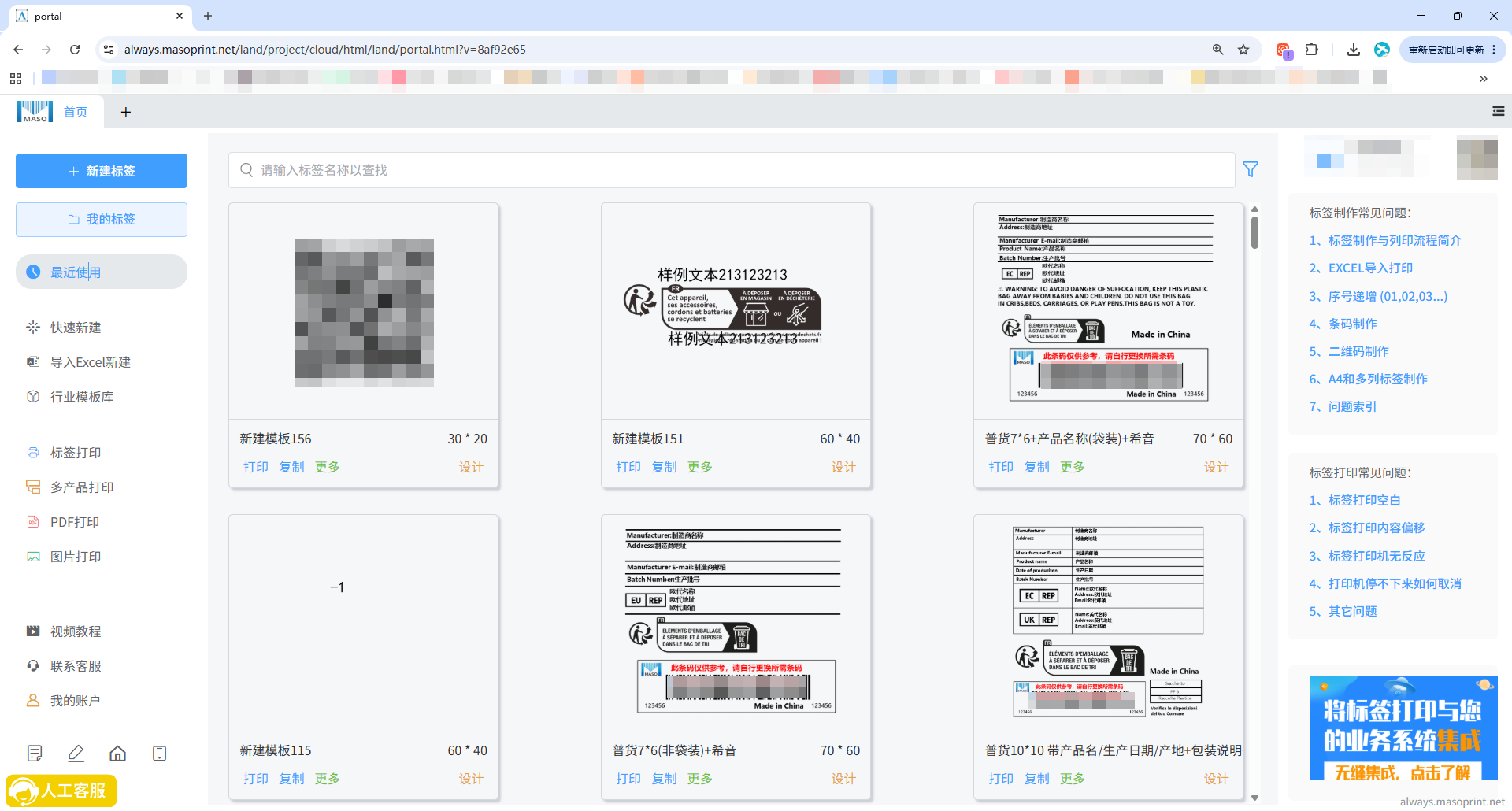Expand 更多 for 新建模板151

coord(700,466)
